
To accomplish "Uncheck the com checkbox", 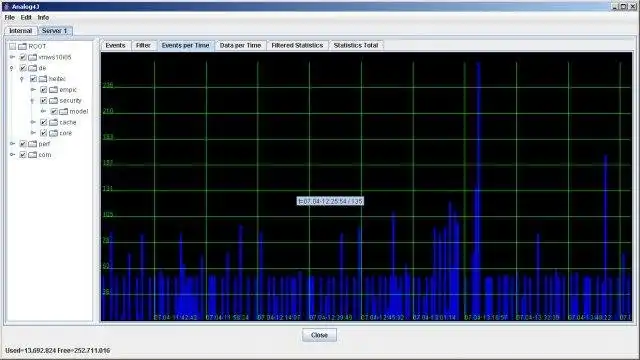I will (x=23, y=155).
